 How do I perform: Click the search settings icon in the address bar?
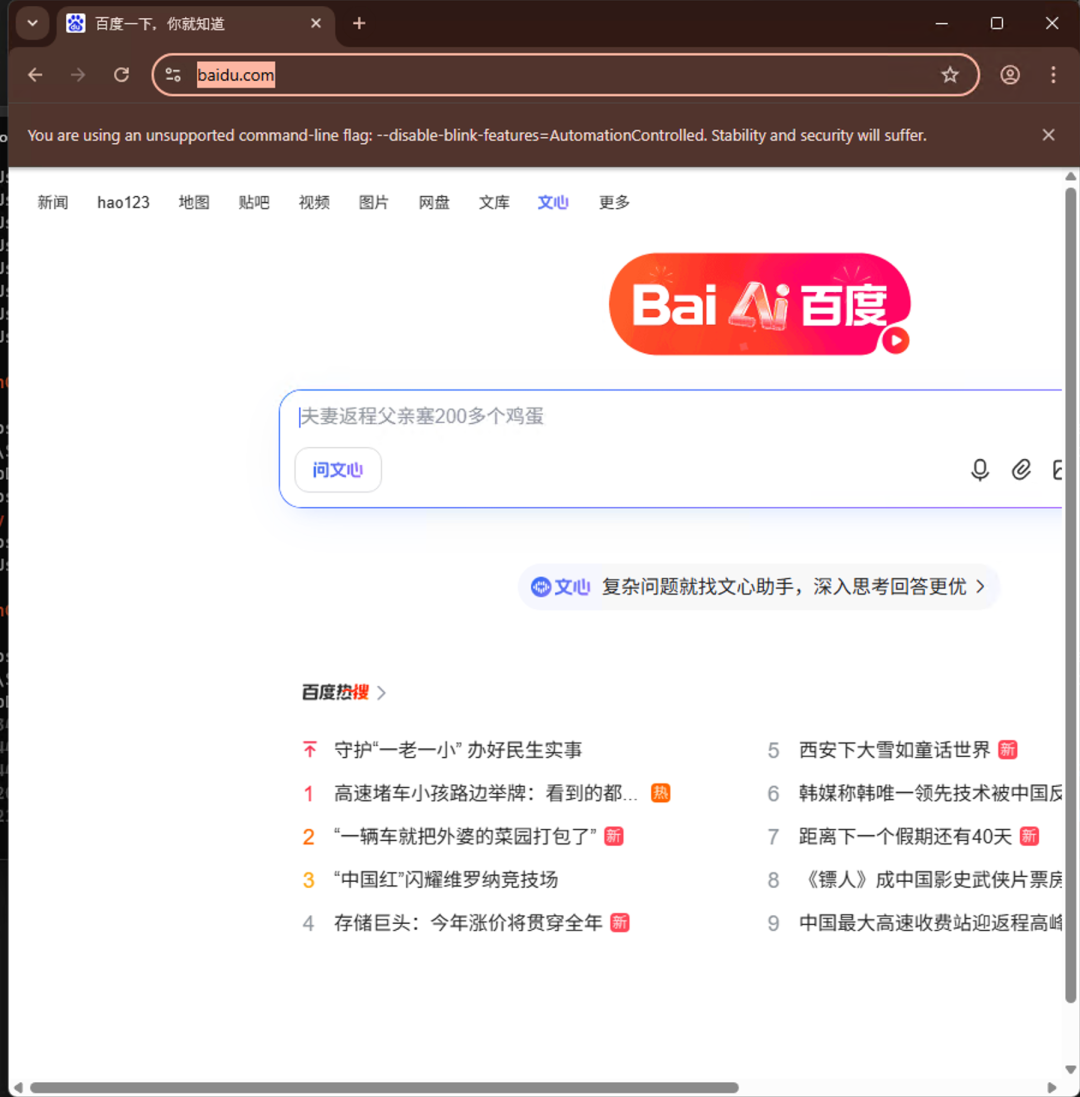pos(173,74)
